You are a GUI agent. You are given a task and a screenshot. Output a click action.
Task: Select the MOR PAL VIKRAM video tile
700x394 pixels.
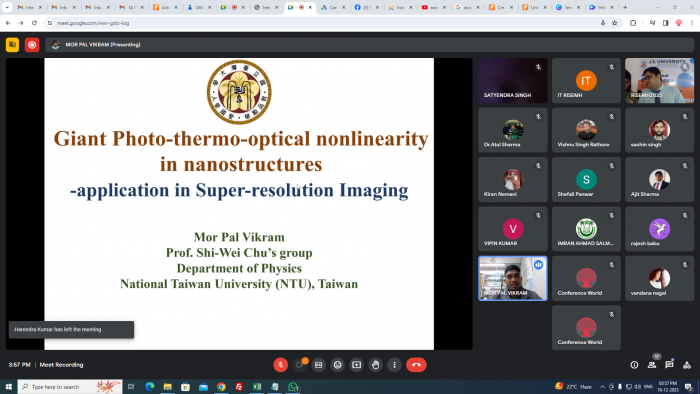point(512,278)
